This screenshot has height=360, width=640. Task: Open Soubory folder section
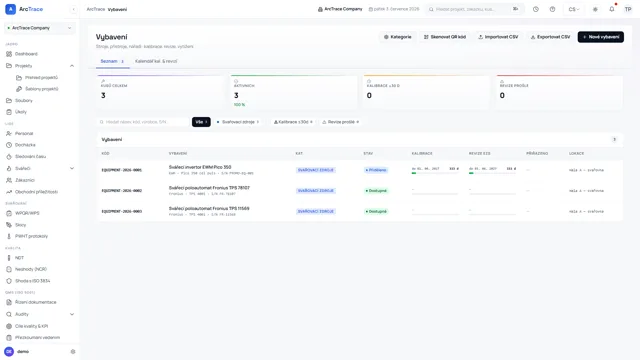tap(24, 100)
